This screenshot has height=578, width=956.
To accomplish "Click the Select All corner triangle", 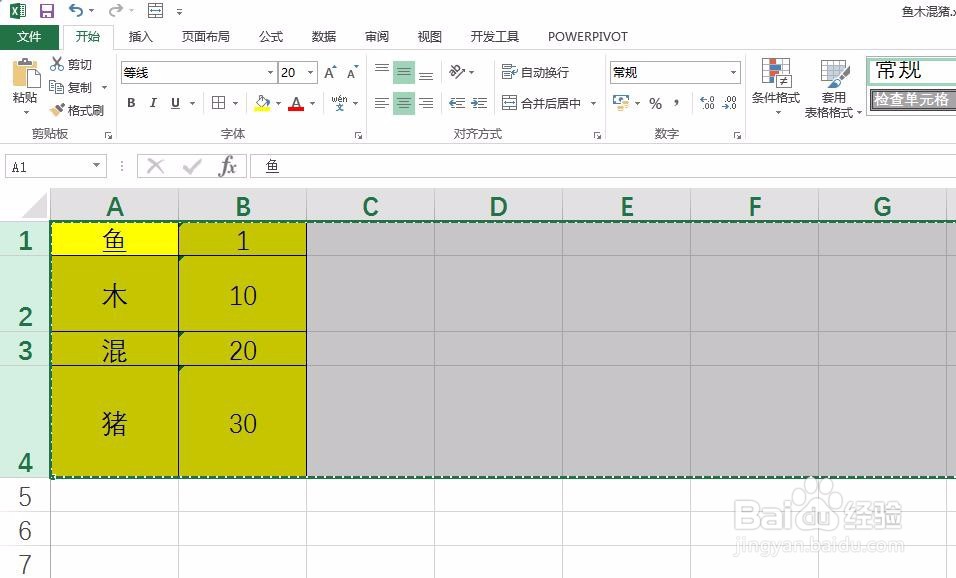I will (x=35, y=206).
